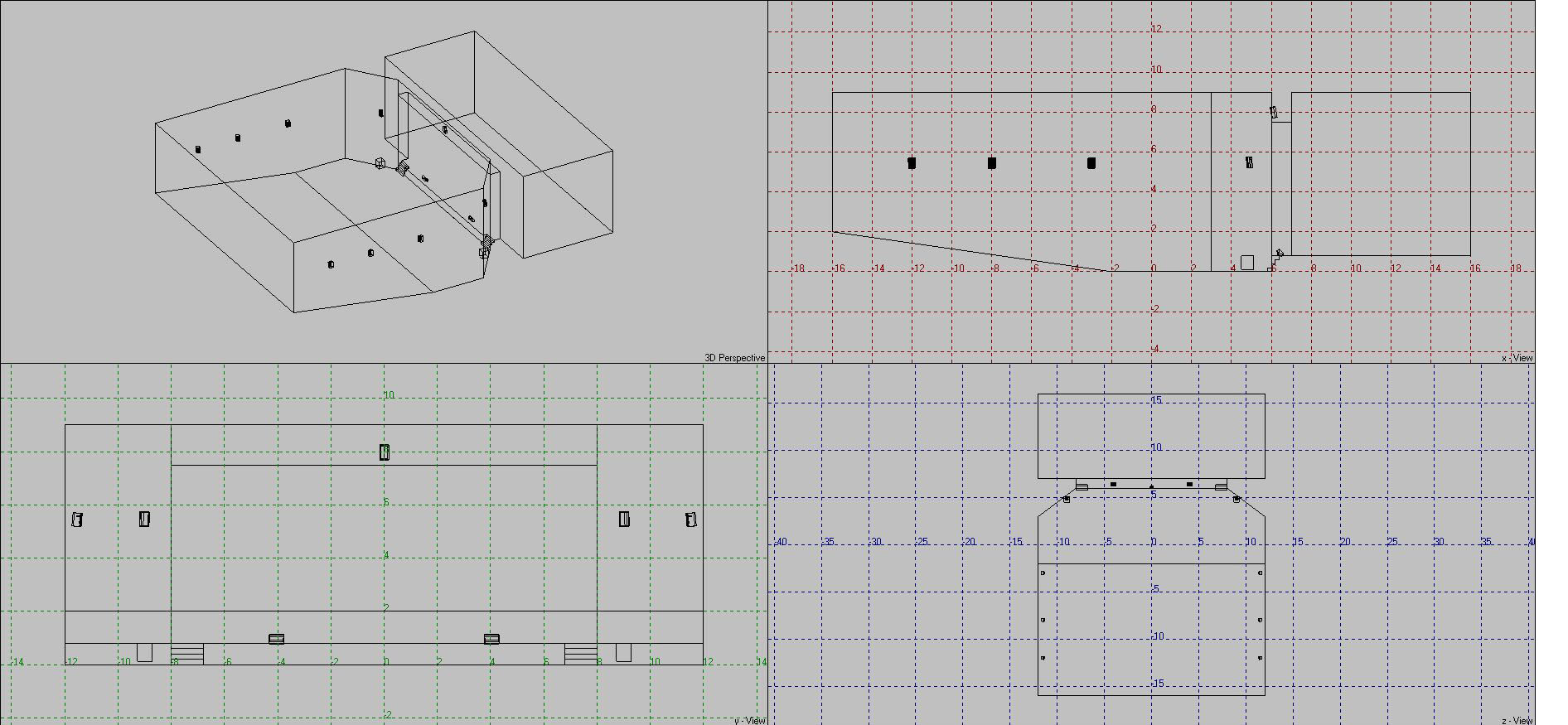Click the middle ceiling speaker in x-View
Image resolution: width=1568 pixels, height=725 pixels.
coord(992,163)
